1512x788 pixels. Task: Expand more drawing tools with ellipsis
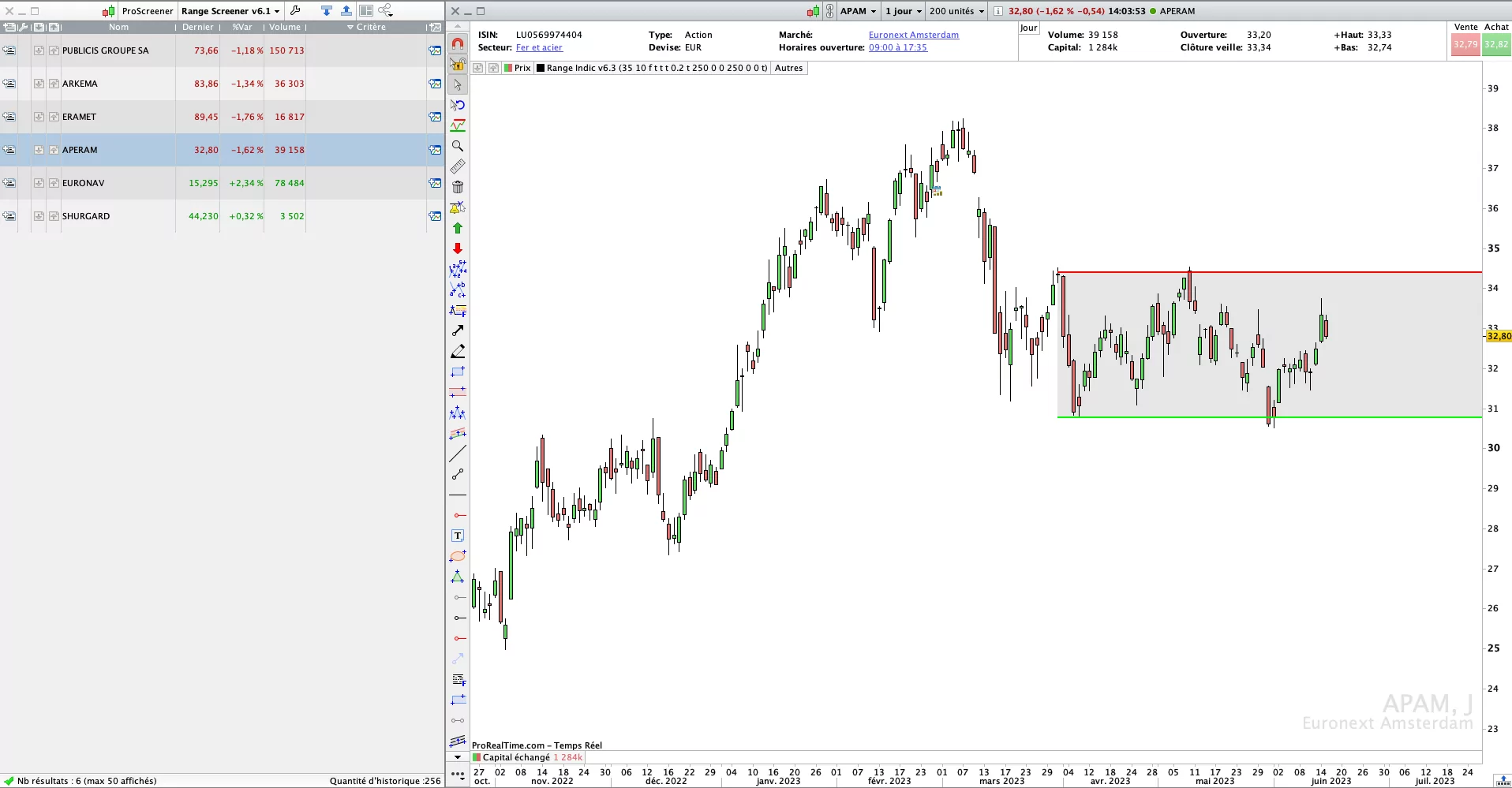point(458,775)
